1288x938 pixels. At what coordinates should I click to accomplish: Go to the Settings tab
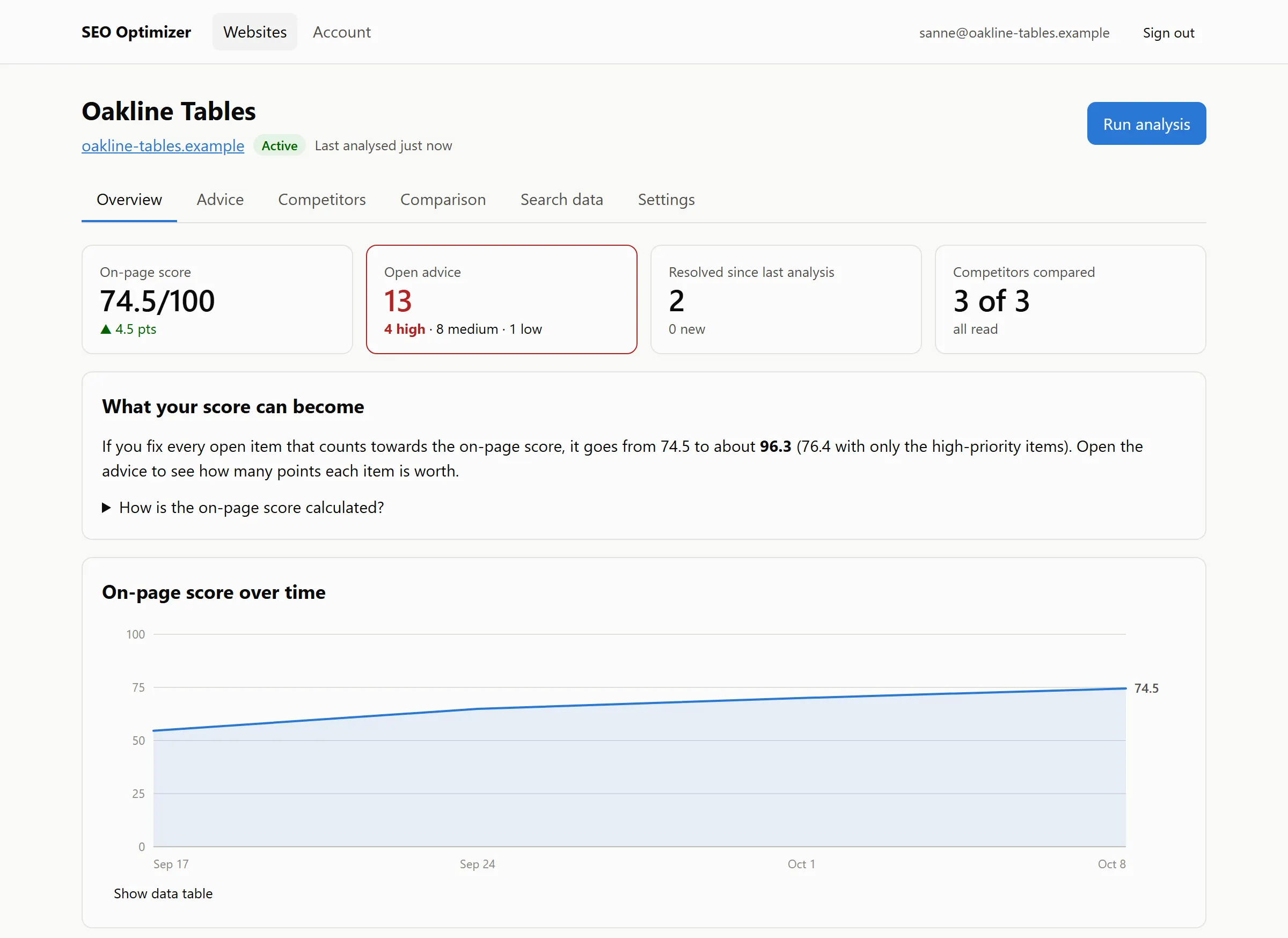point(666,200)
